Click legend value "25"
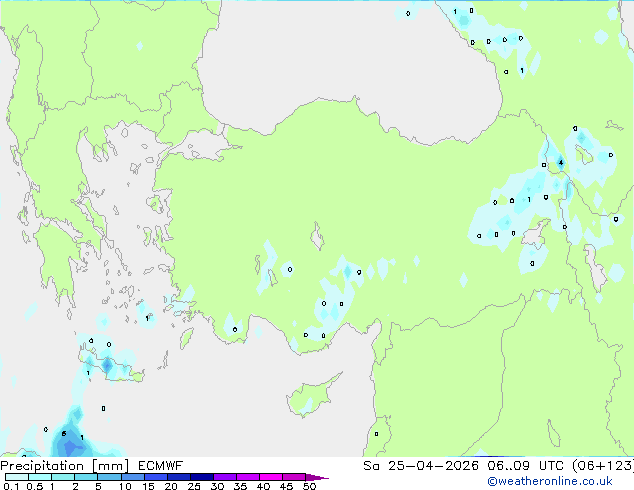Screen dimensions: 634x490 point(194,486)
